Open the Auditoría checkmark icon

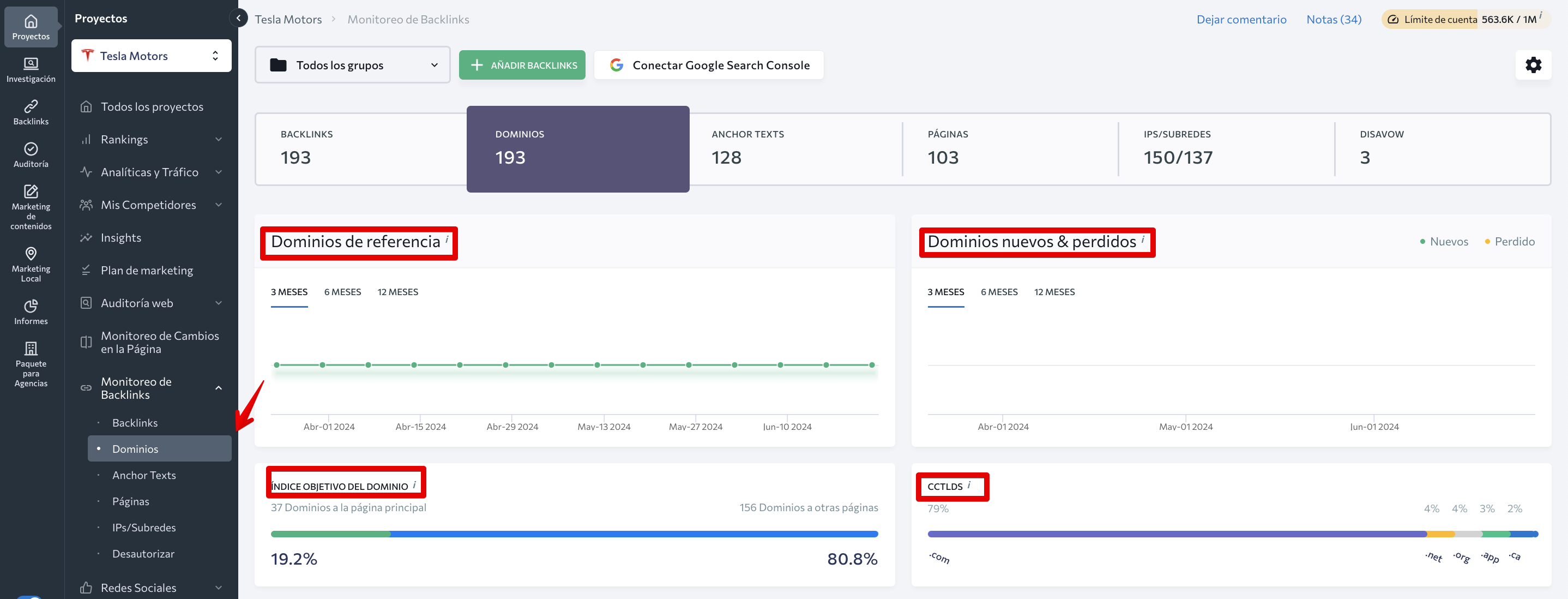click(x=31, y=149)
